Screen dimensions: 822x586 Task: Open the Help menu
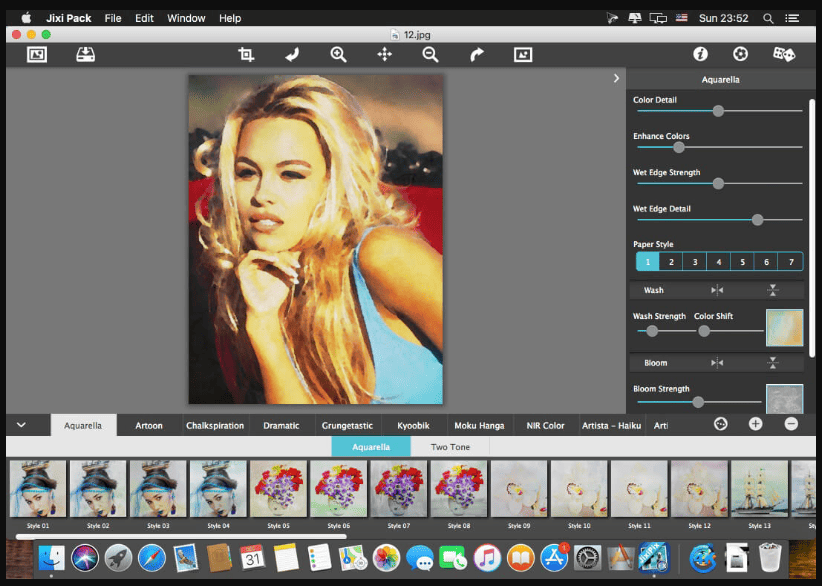(230, 18)
